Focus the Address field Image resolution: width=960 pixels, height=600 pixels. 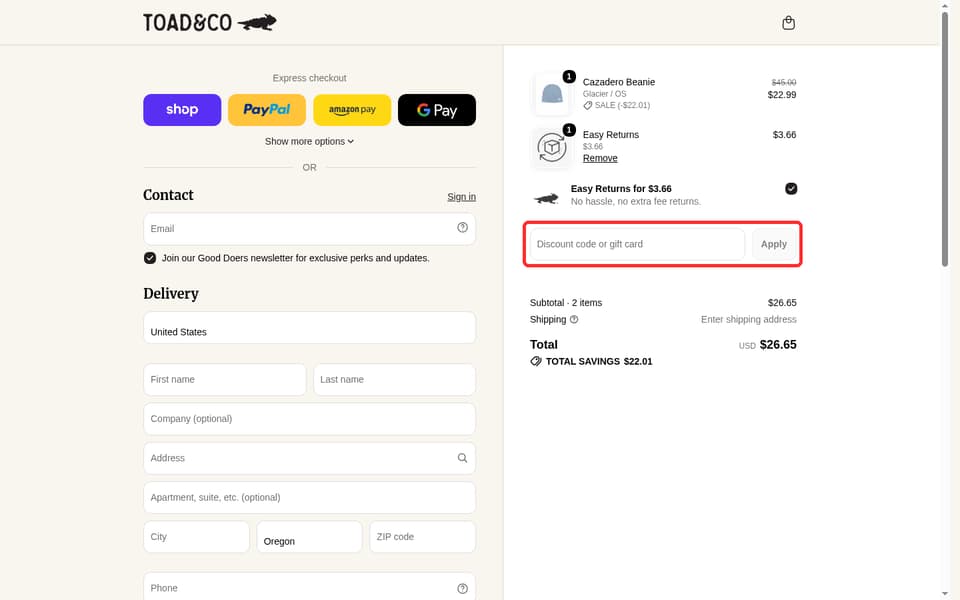point(309,458)
